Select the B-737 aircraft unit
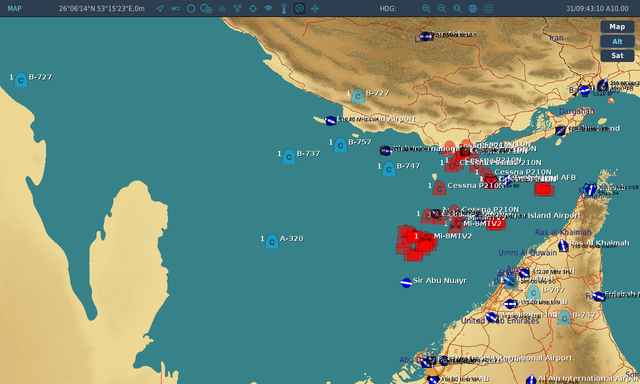Screen dimensions: 640x384 (x=289, y=156)
